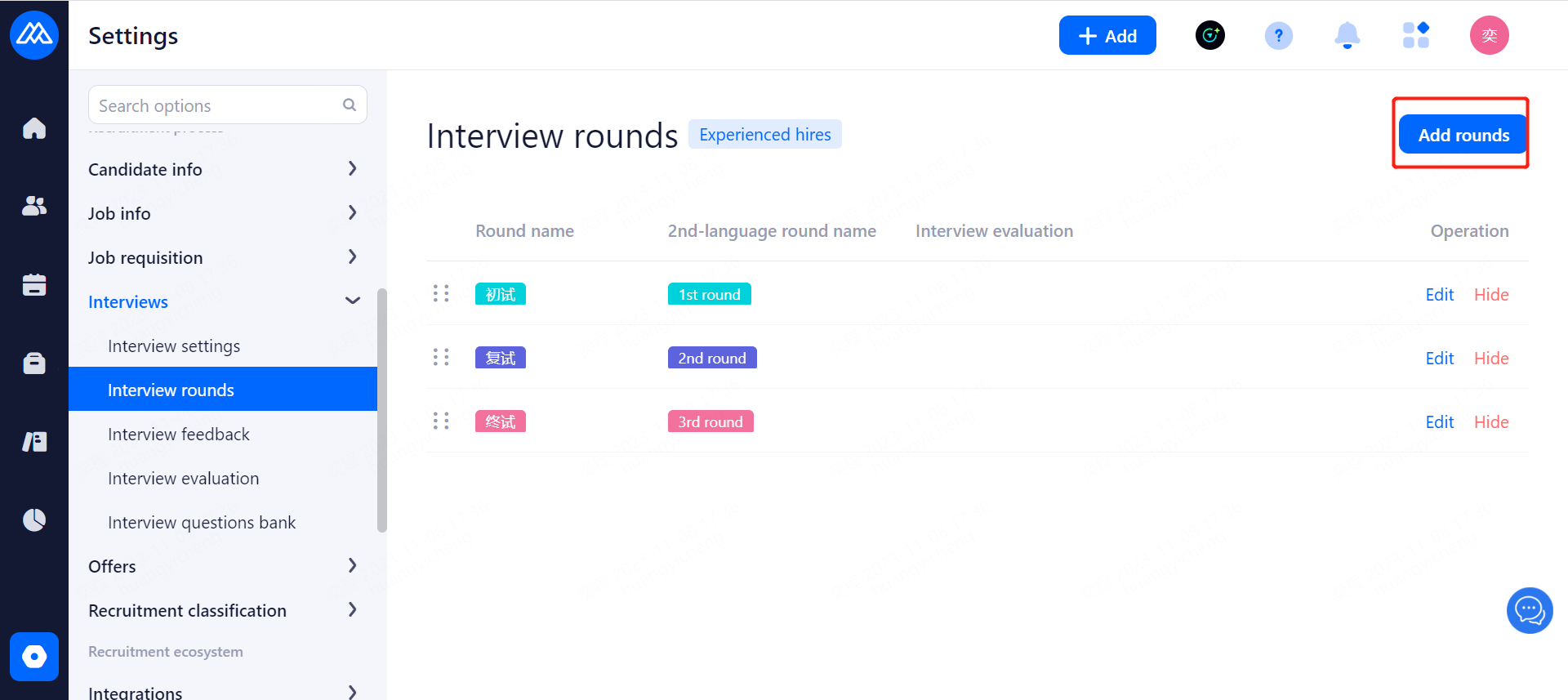Click the pink 3rd round tag

[x=710, y=422]
